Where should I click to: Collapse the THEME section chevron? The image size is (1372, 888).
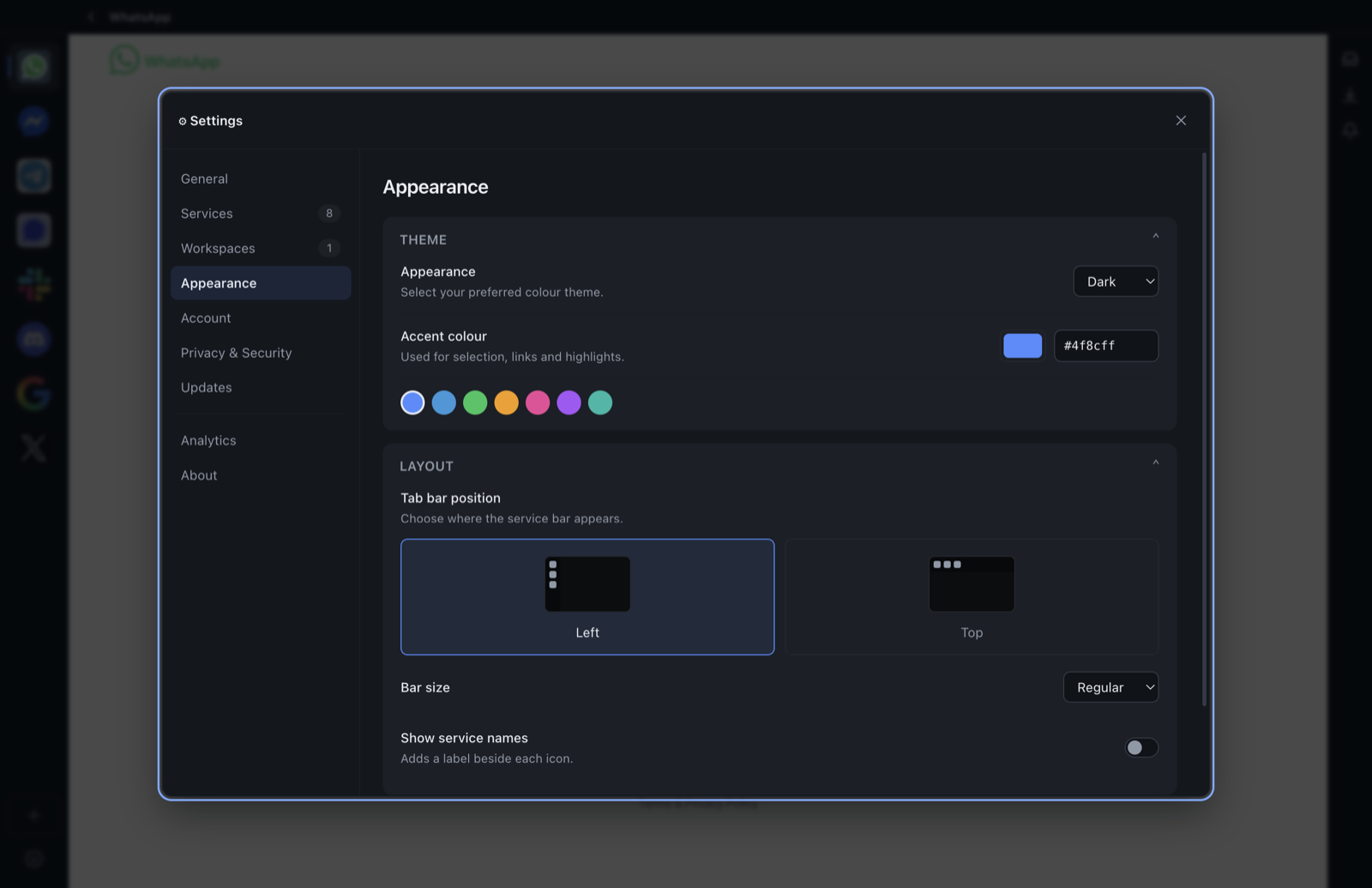point(1155,237)
